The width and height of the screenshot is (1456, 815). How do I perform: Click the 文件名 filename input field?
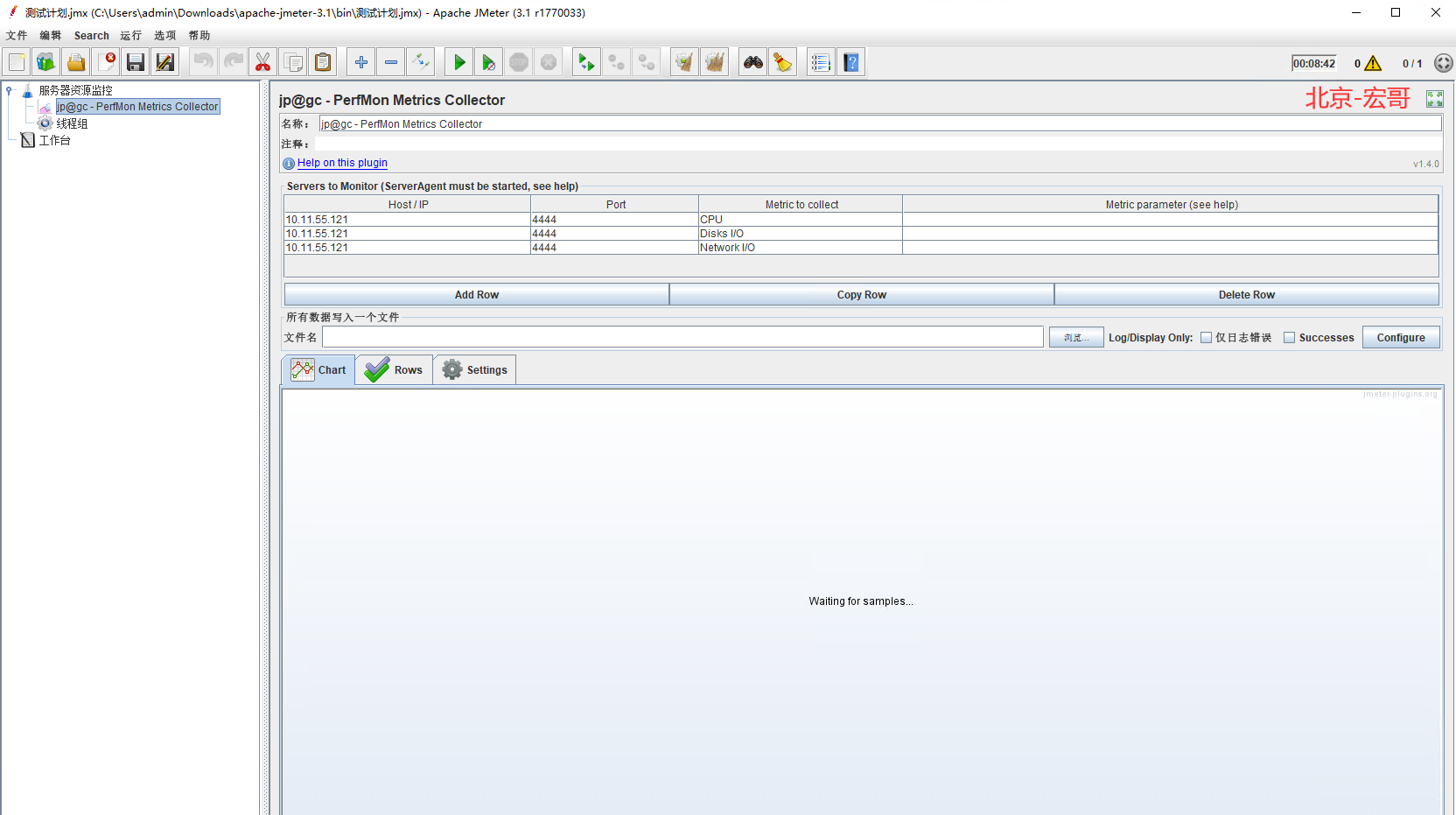coord(682,338)
